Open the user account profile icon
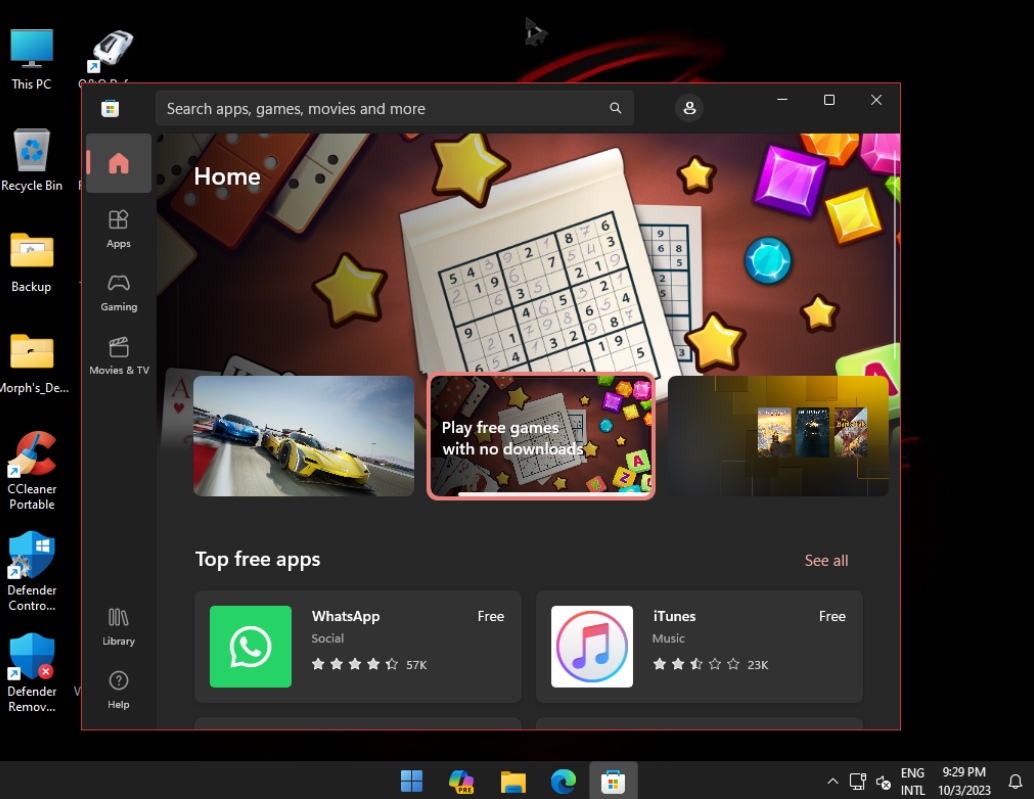 click(x=689, y=108)
